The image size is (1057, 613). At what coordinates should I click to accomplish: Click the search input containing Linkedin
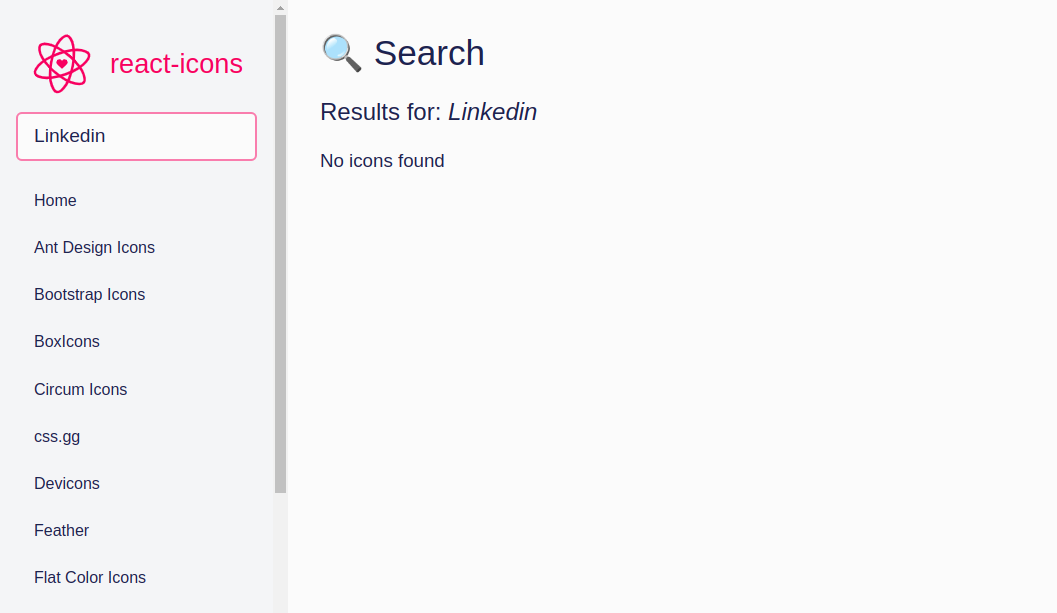pyautogui.click(x=136, y=136)
